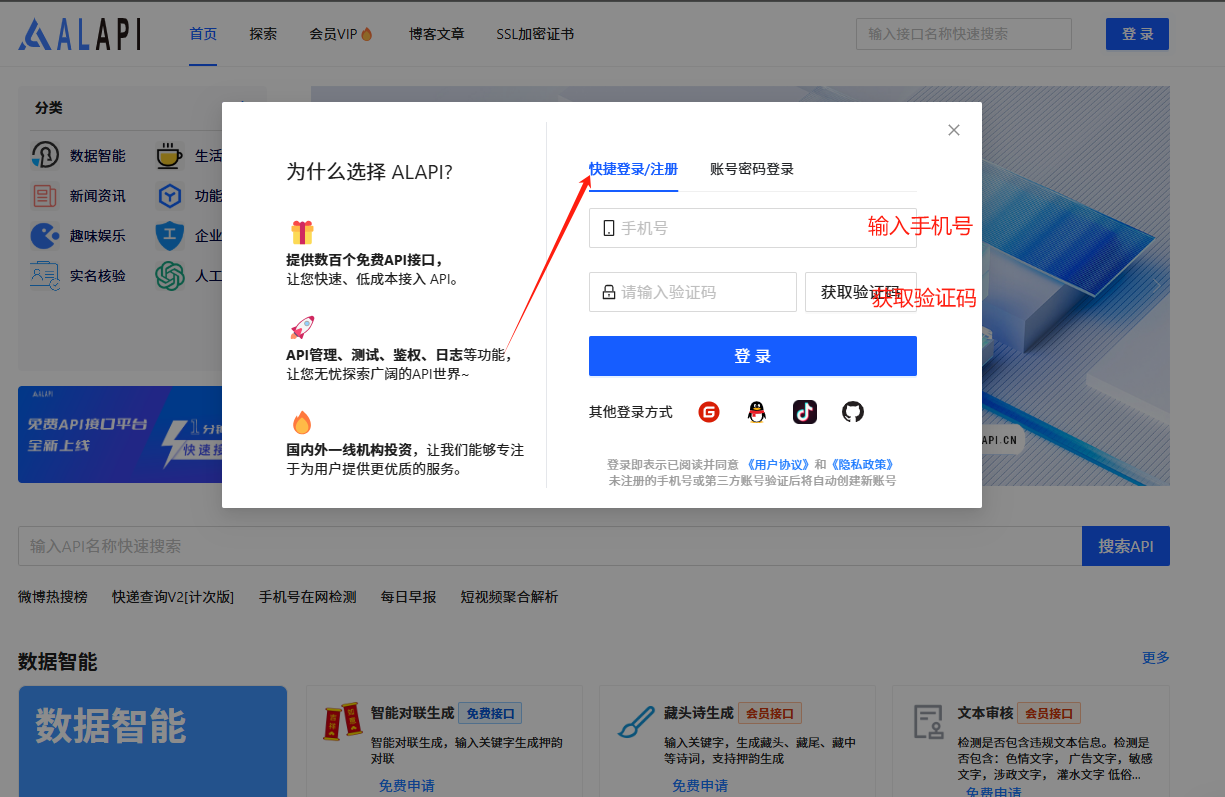The image size is (1225, 797).
Task: Focus the 请输入验证码 input field
Action: pyautogui.click(x=692, y=291)
